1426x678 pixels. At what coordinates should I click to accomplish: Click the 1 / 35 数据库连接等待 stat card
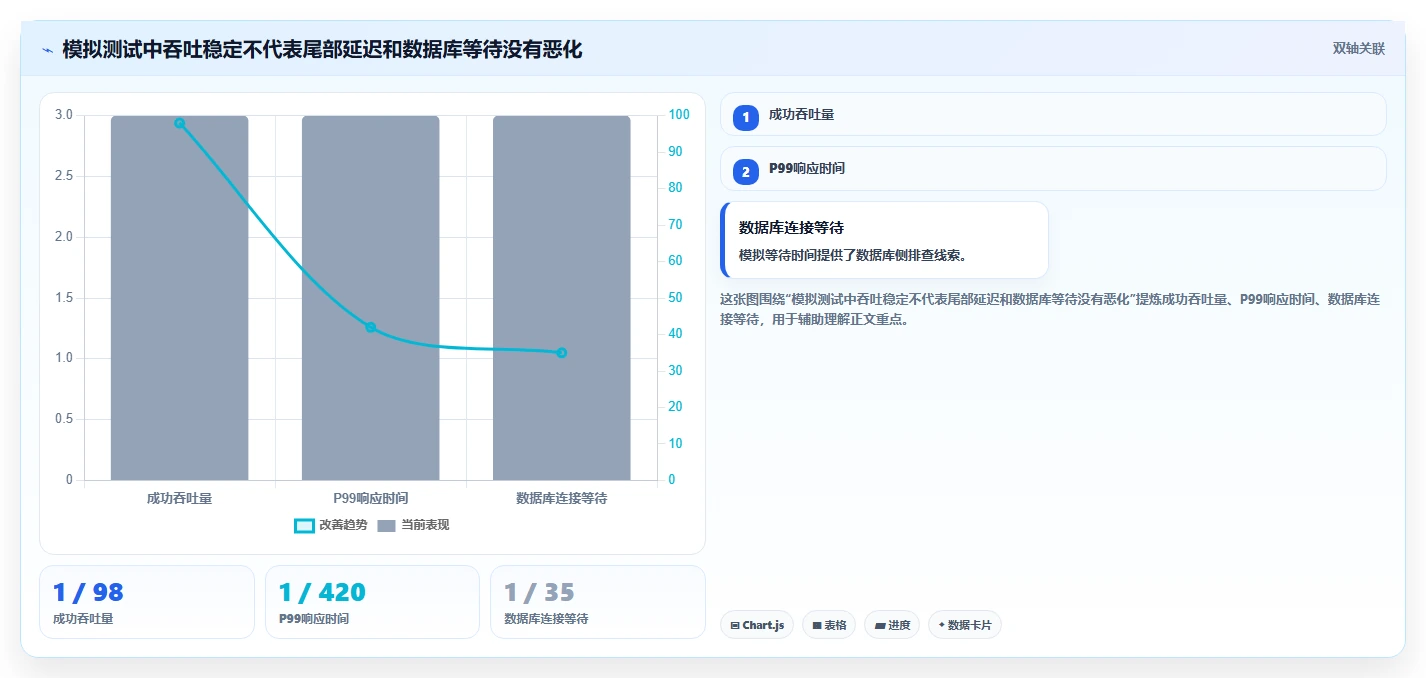pos(598,602)
